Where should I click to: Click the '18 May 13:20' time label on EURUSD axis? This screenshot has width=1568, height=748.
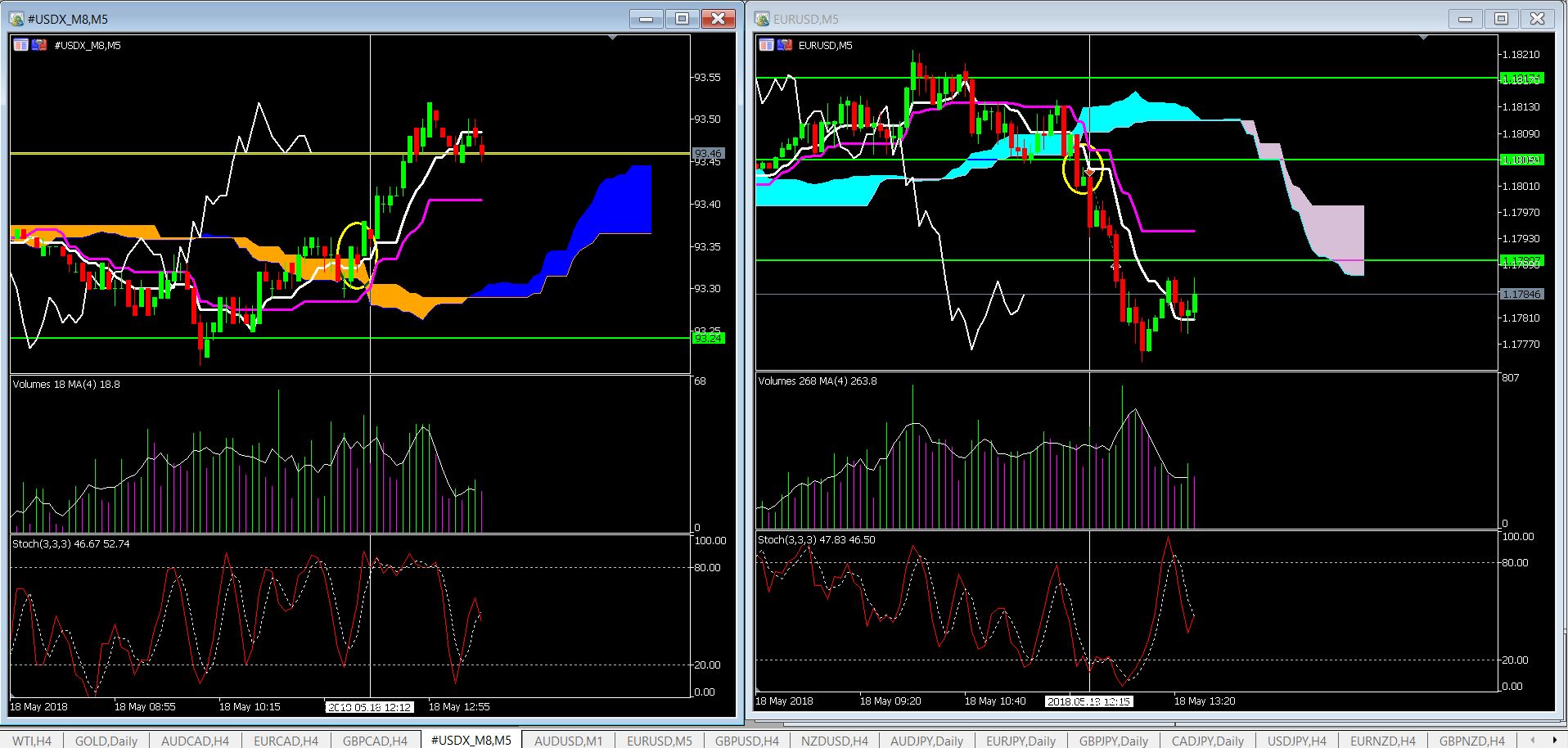click(x=1205, y=701)
